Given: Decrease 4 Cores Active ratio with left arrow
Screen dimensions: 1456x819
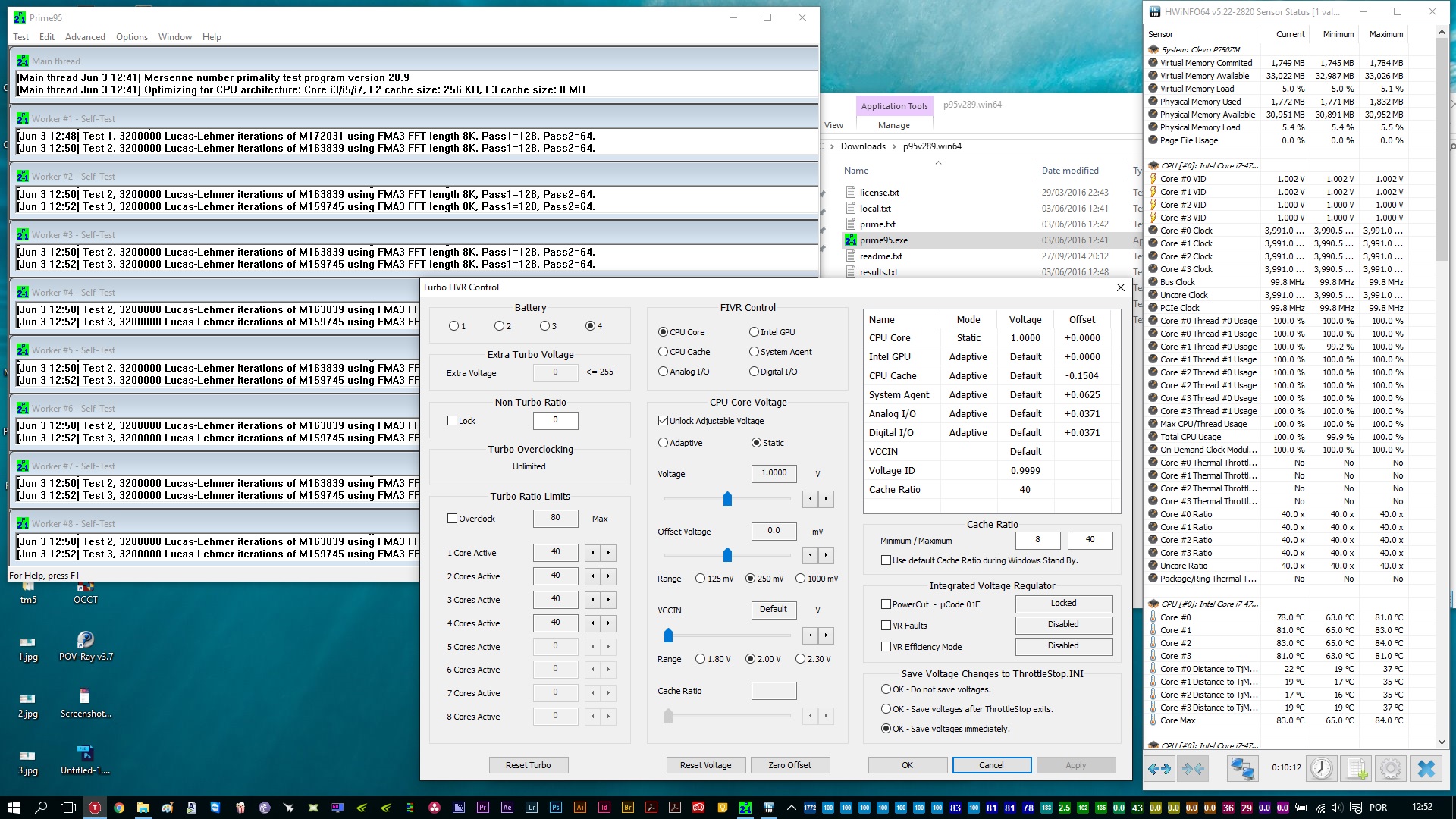Looking at the screenshot, I should pyautogui.click(x=593, y=623).
